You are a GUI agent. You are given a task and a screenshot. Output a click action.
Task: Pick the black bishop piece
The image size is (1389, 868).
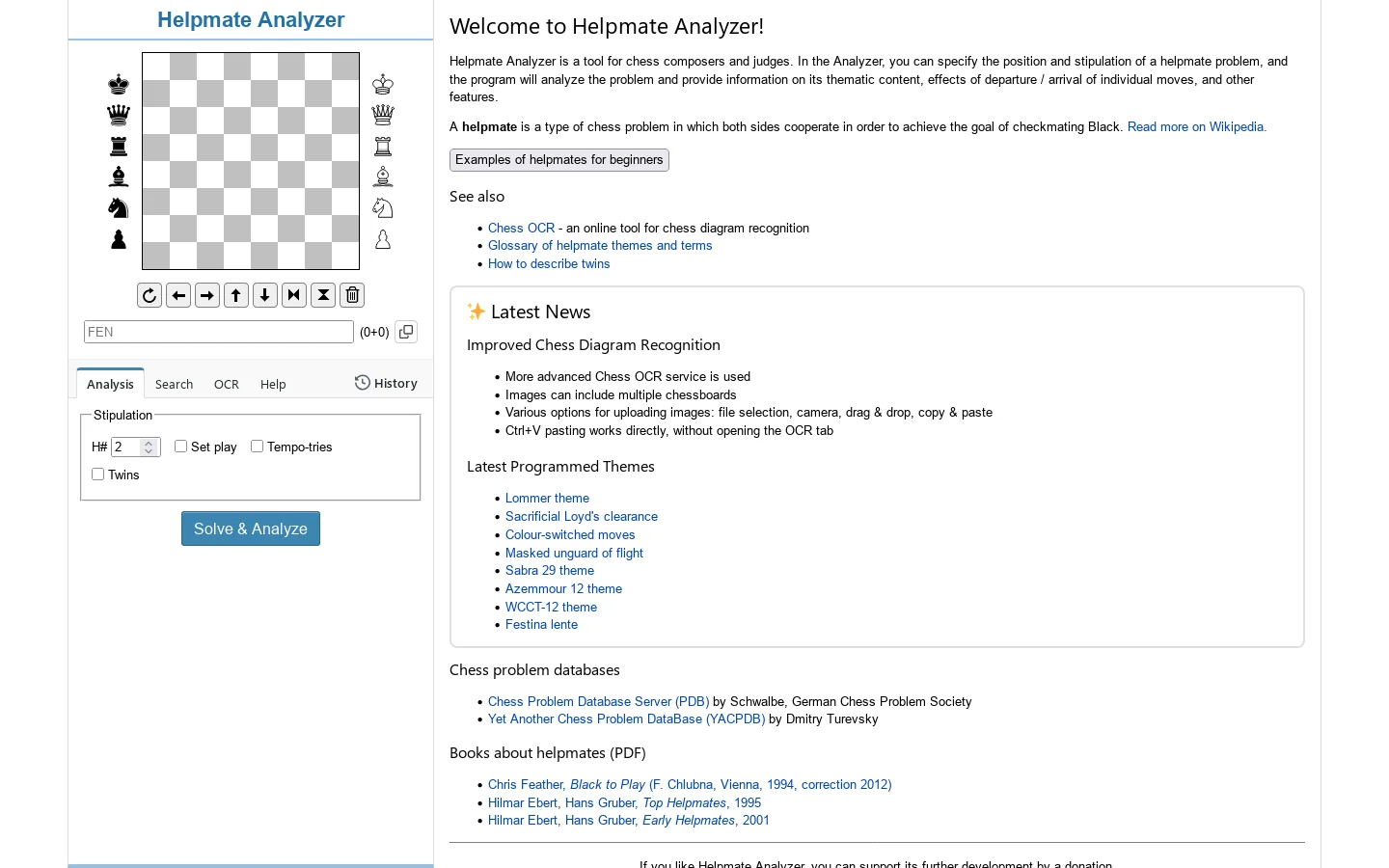(119, 176)
